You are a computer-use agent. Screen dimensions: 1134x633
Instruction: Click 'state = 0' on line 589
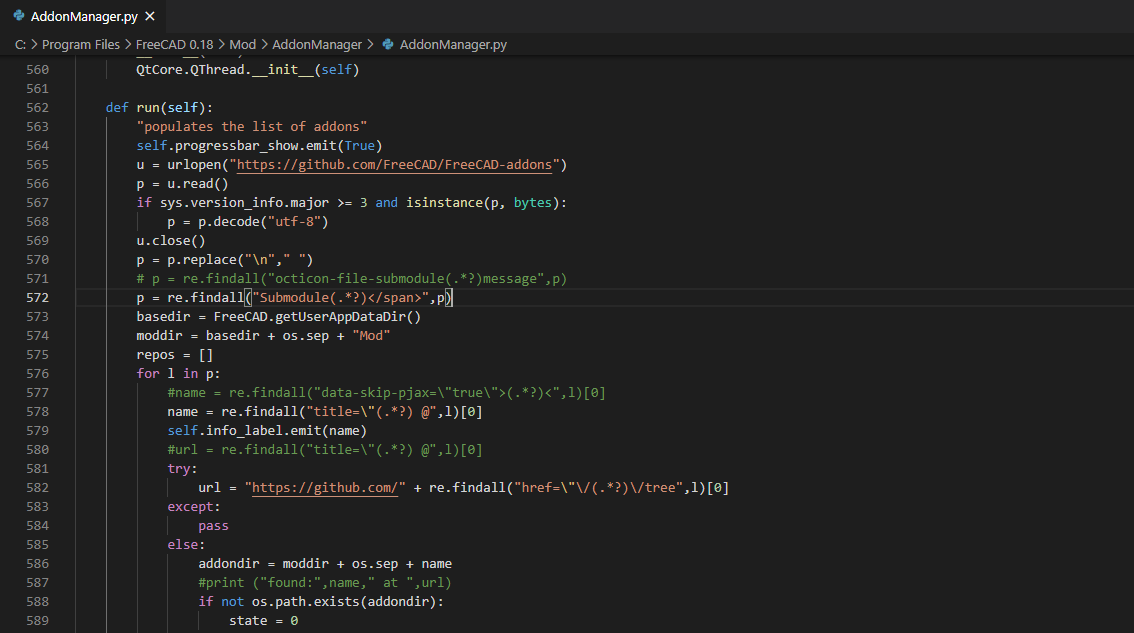pos(263,621)
